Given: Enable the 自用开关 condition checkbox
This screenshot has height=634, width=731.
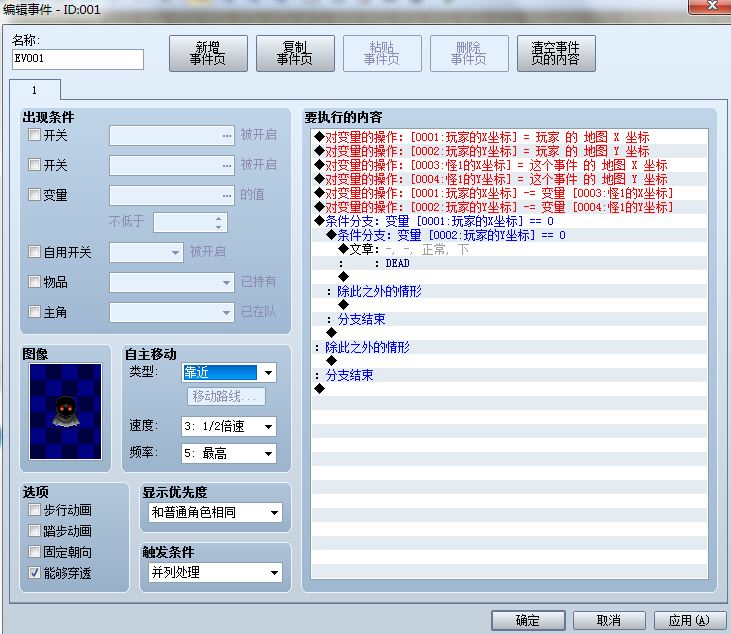Looking at the screenshot, I should [34, 252].
